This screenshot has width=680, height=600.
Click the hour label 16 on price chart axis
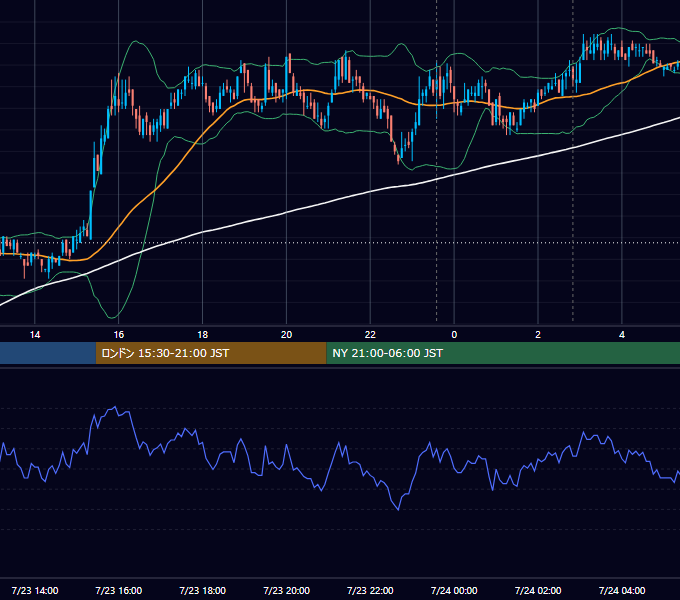click(x=118, y=335)
